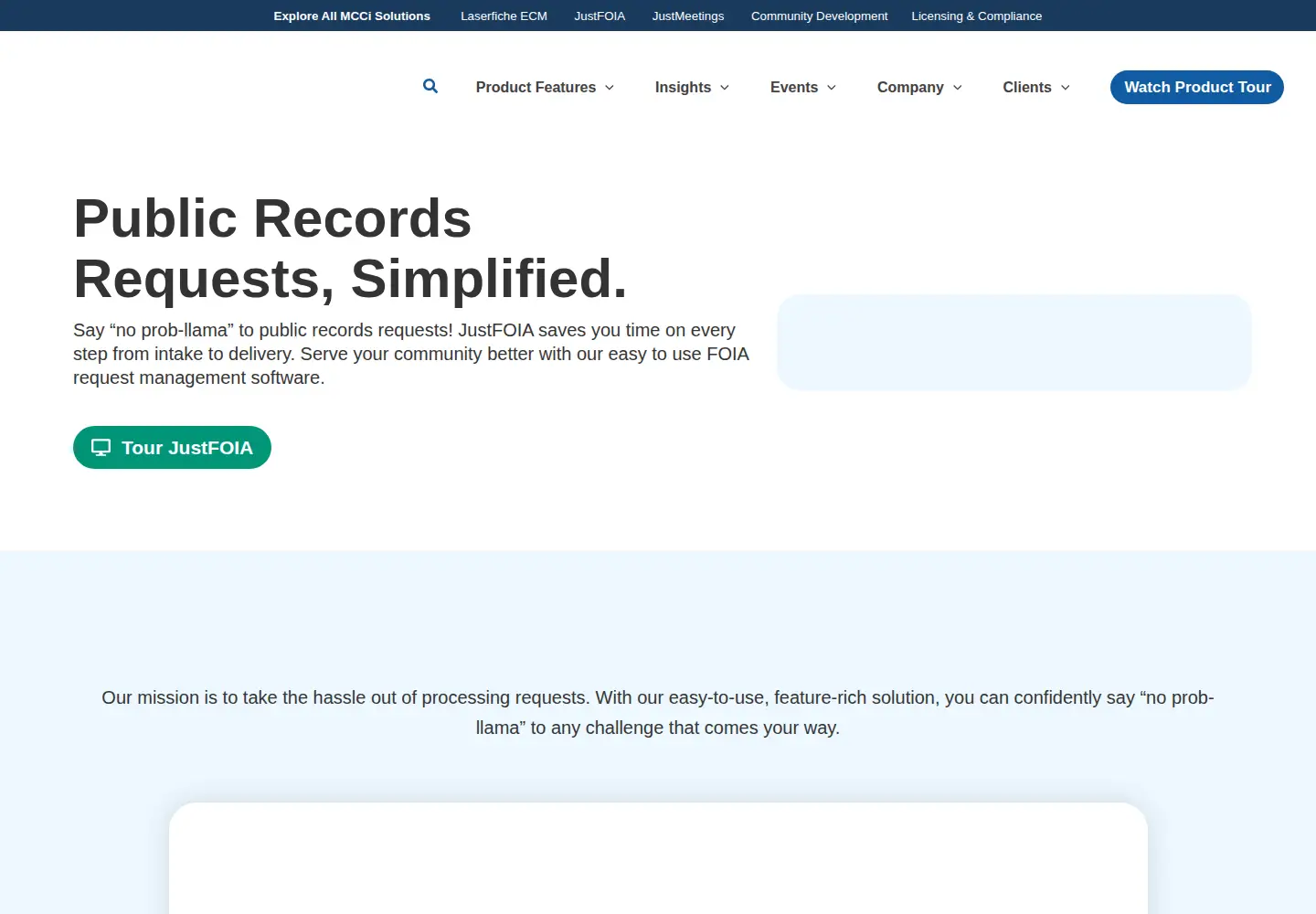This screenshot has width=1316, height=914.
Task: Expand the Insights dropdown arrow
Action: 725,88
